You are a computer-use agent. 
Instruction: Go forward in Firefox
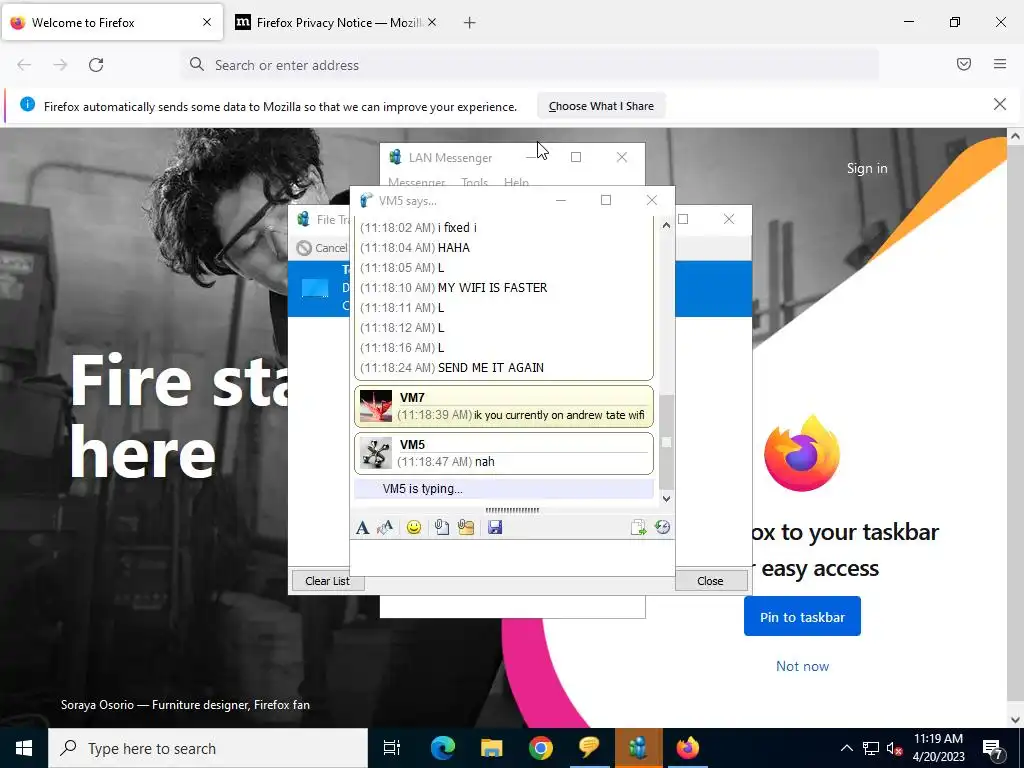pyautogui.click(x=60, y=65)
